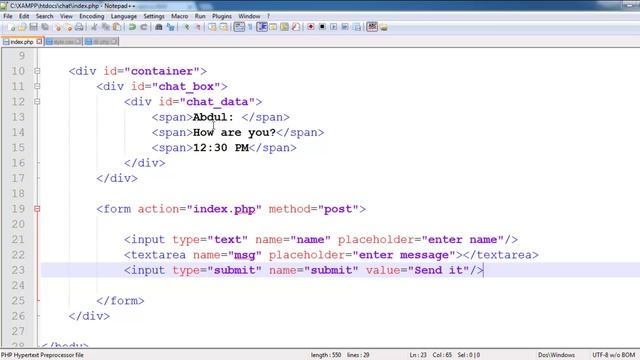This screenshot has width=640, height=360.
Task: Save the document with the floppy disk icon
Action: (x=33, y=27)
